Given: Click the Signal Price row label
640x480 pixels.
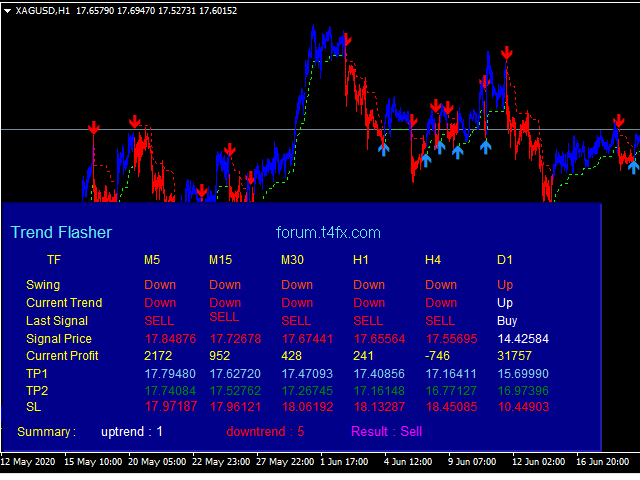Looking at the screenshot, I should point(59,339).
